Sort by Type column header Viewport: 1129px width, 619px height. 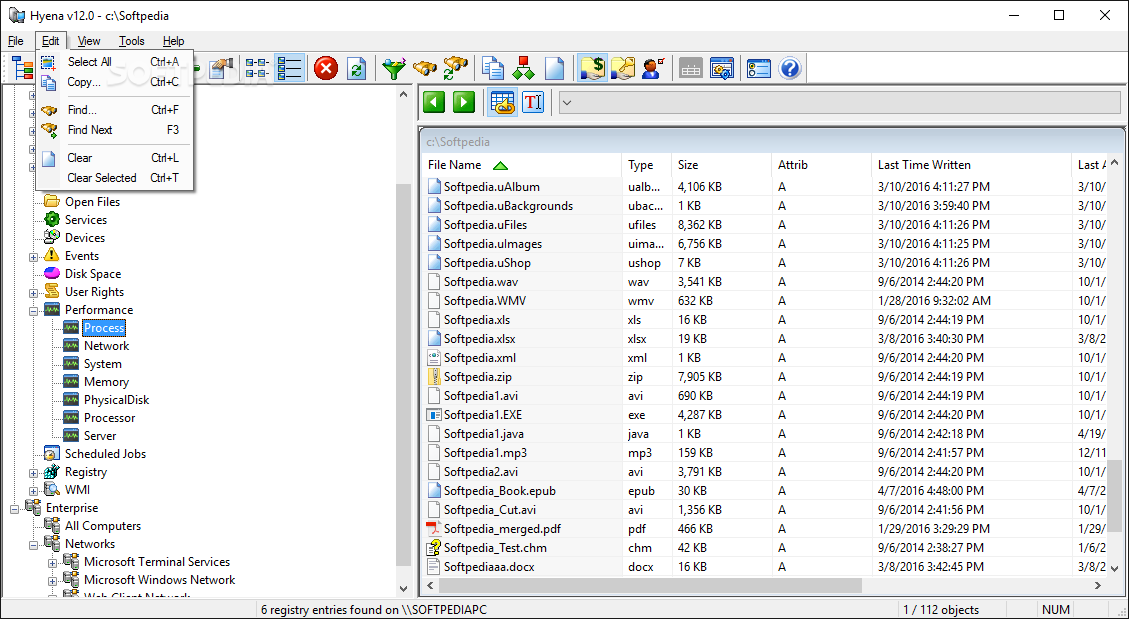coord(647,165)
